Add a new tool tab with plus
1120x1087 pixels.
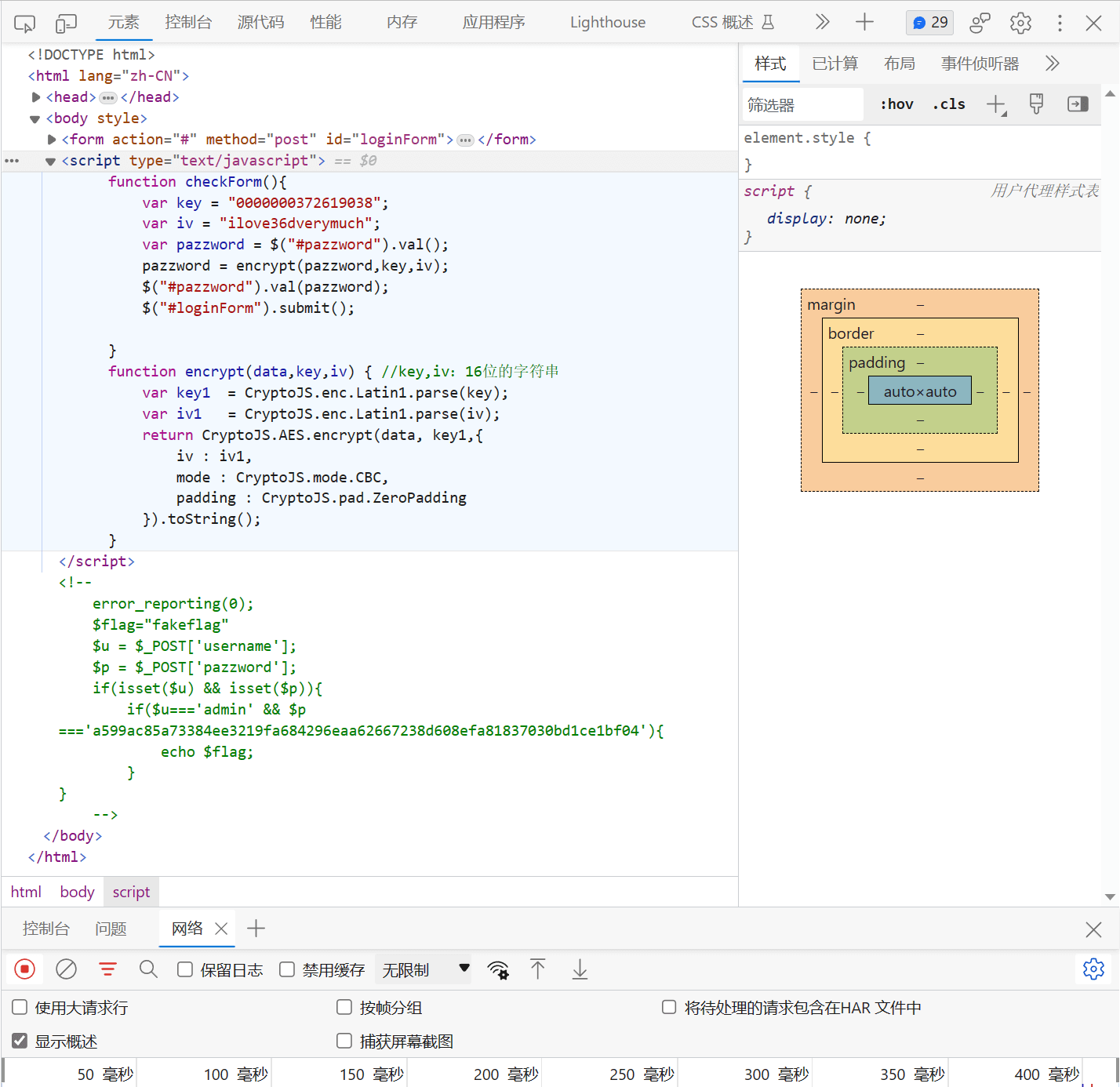tap(864, 22)
